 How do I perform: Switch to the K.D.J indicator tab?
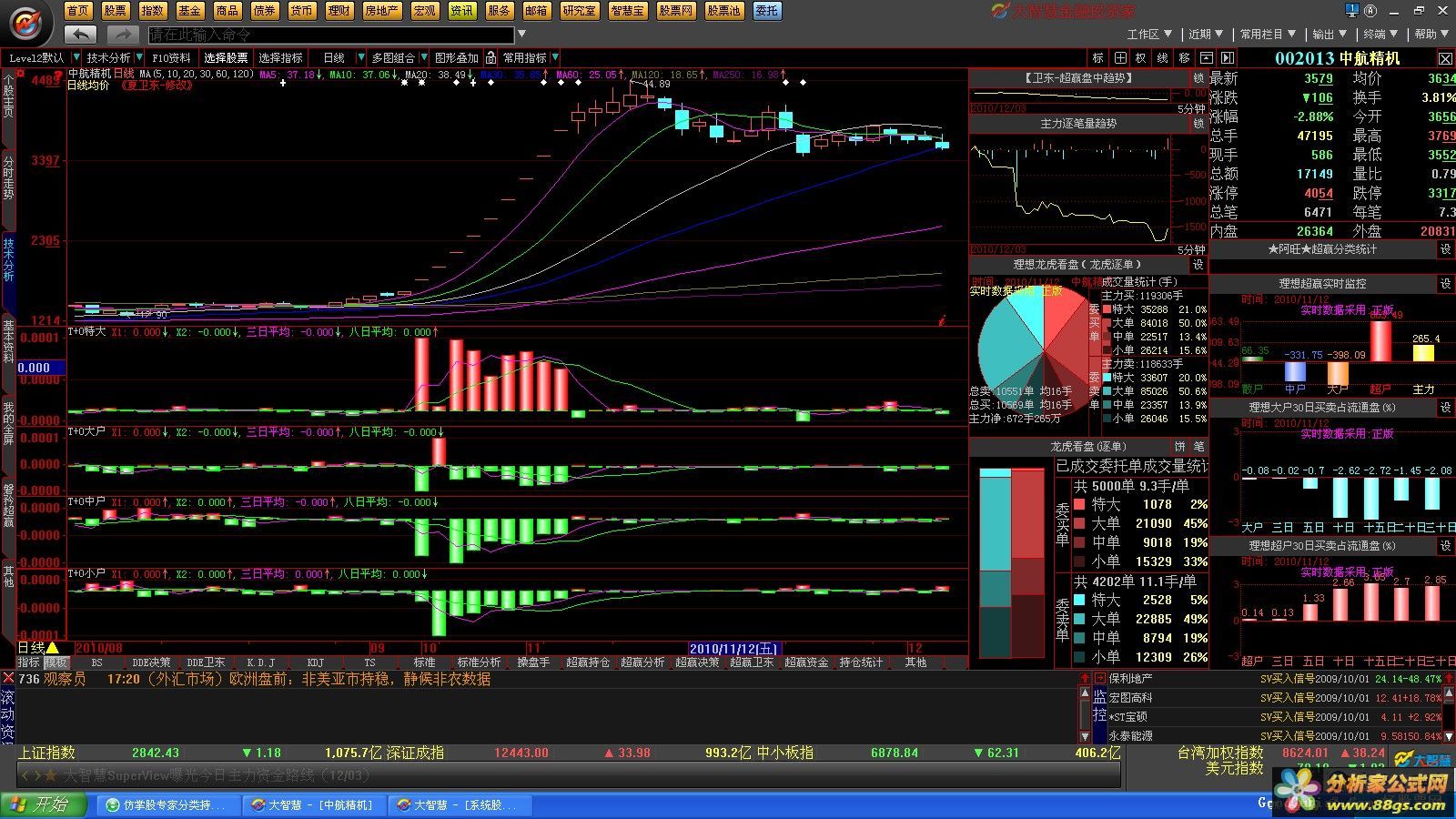260,662
